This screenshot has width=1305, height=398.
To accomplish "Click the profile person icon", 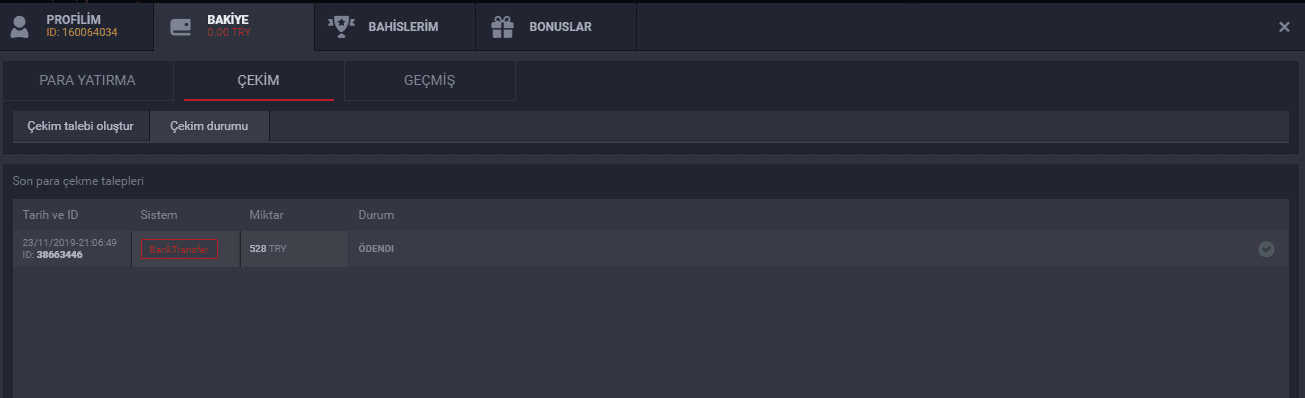I will tap(19, 27).
